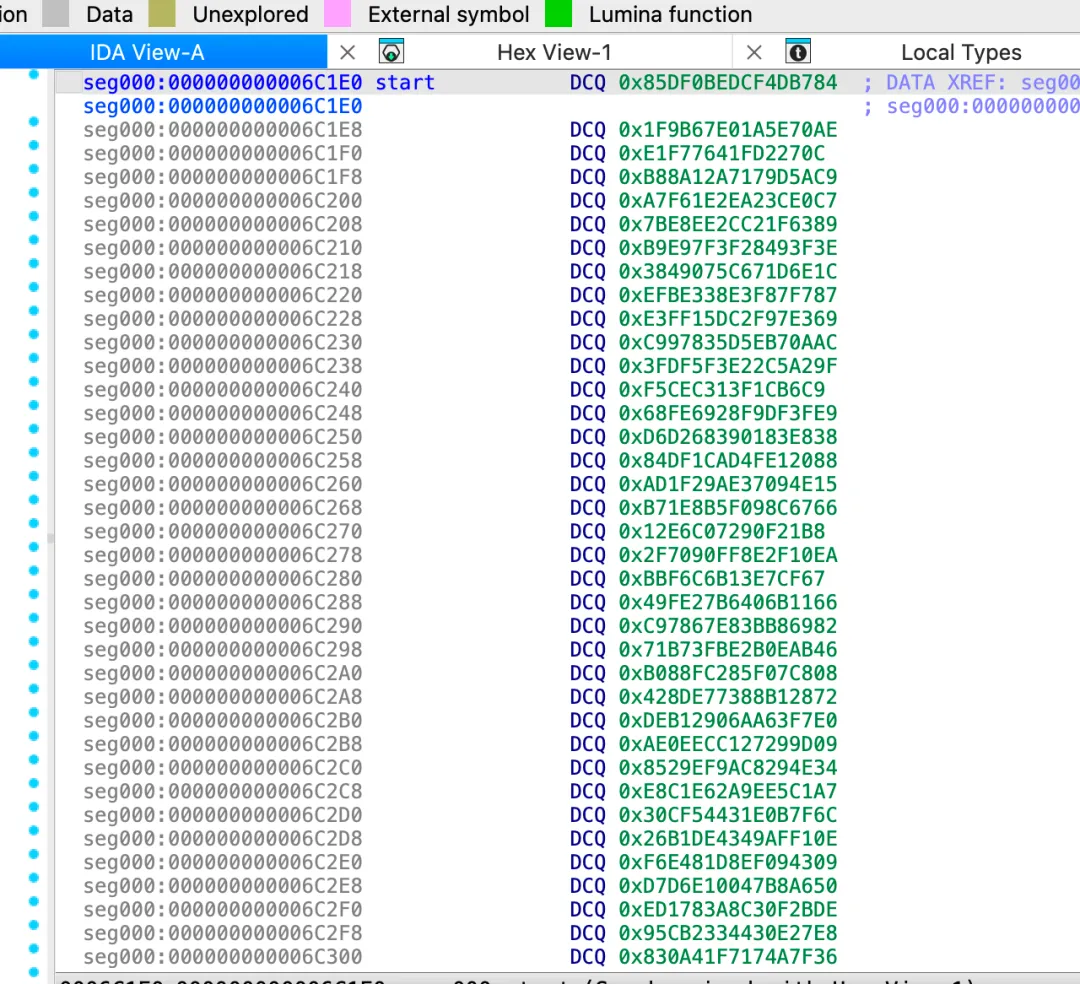This screenshot has height=984, width=1080.
Task: Select value 0xC997835D5EB70AAC
Action: click(727, 342)
